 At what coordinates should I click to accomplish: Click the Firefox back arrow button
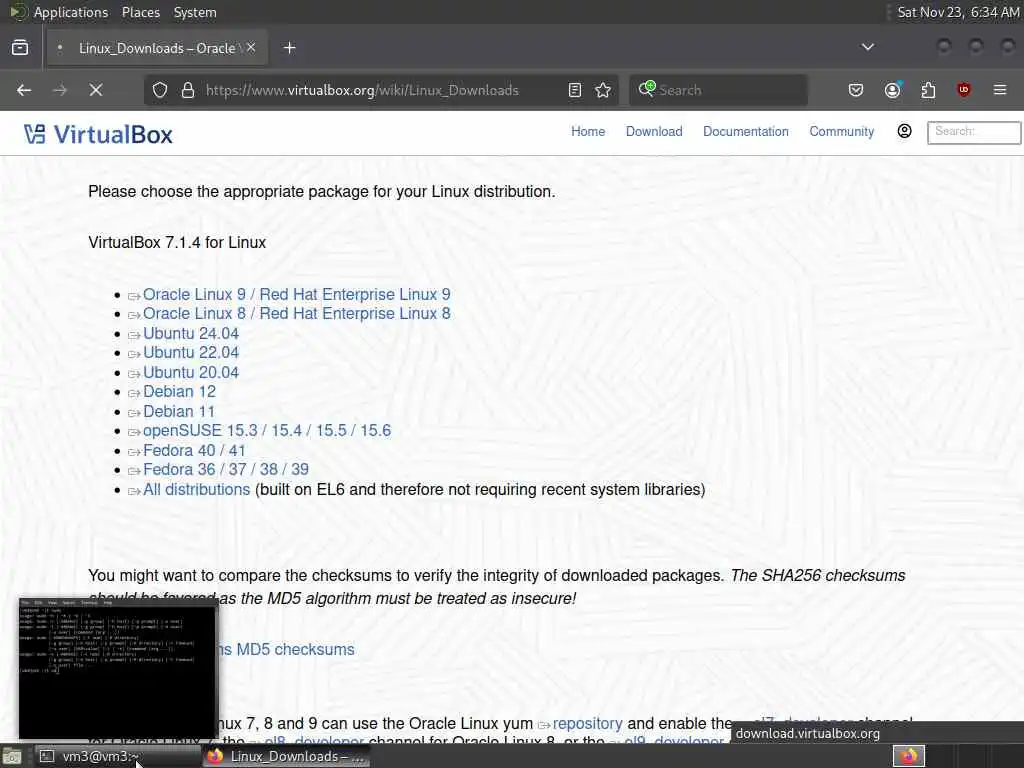tap(24, 90)
